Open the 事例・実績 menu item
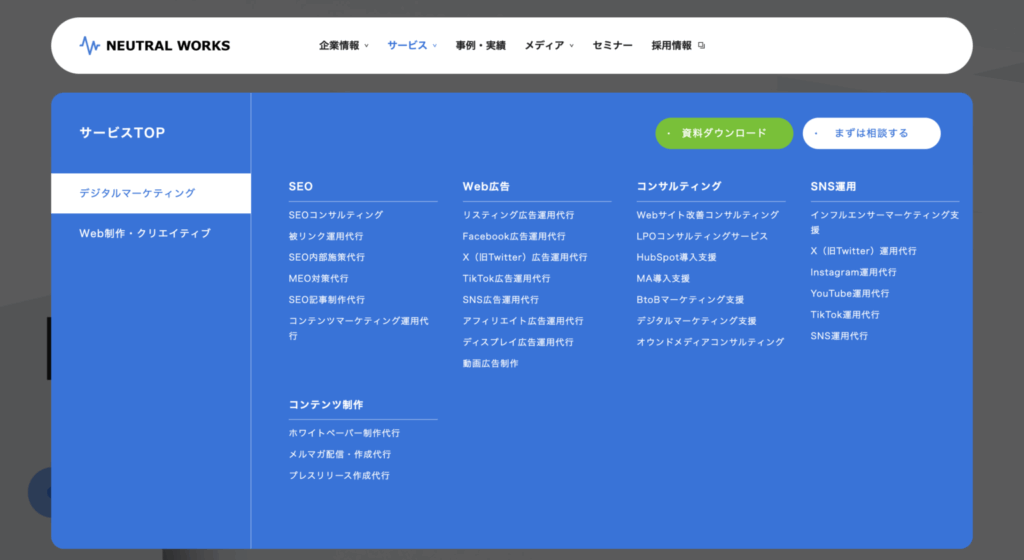The image size is (1024, 560). [480, 45]
